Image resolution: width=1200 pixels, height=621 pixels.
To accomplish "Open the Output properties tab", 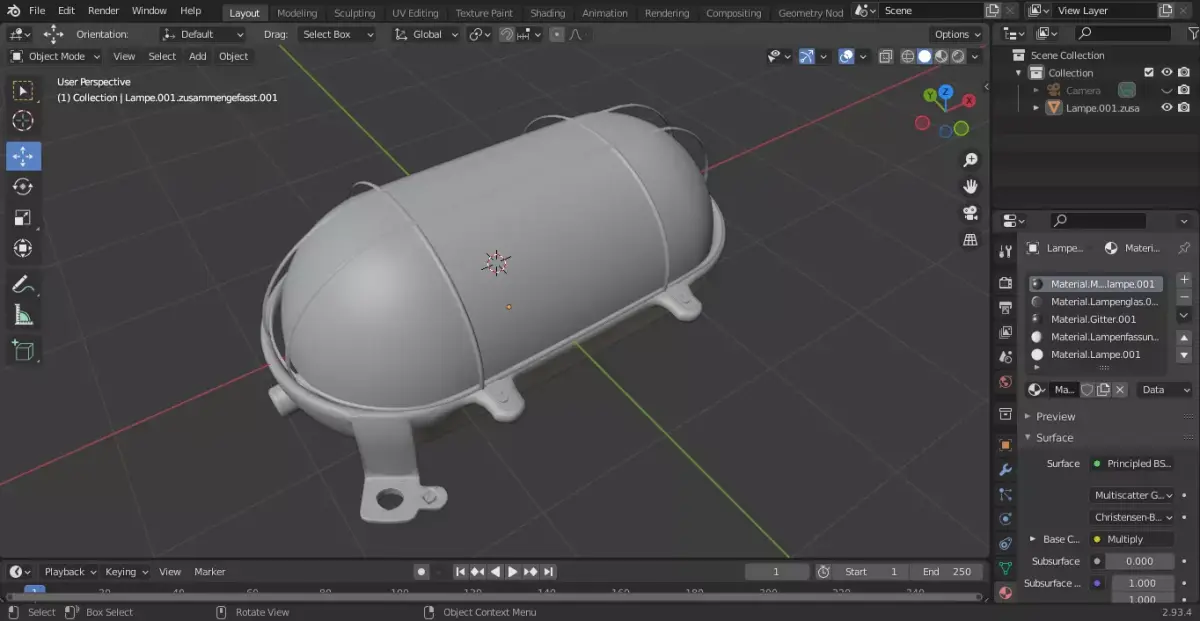I will pos(1006,307).
